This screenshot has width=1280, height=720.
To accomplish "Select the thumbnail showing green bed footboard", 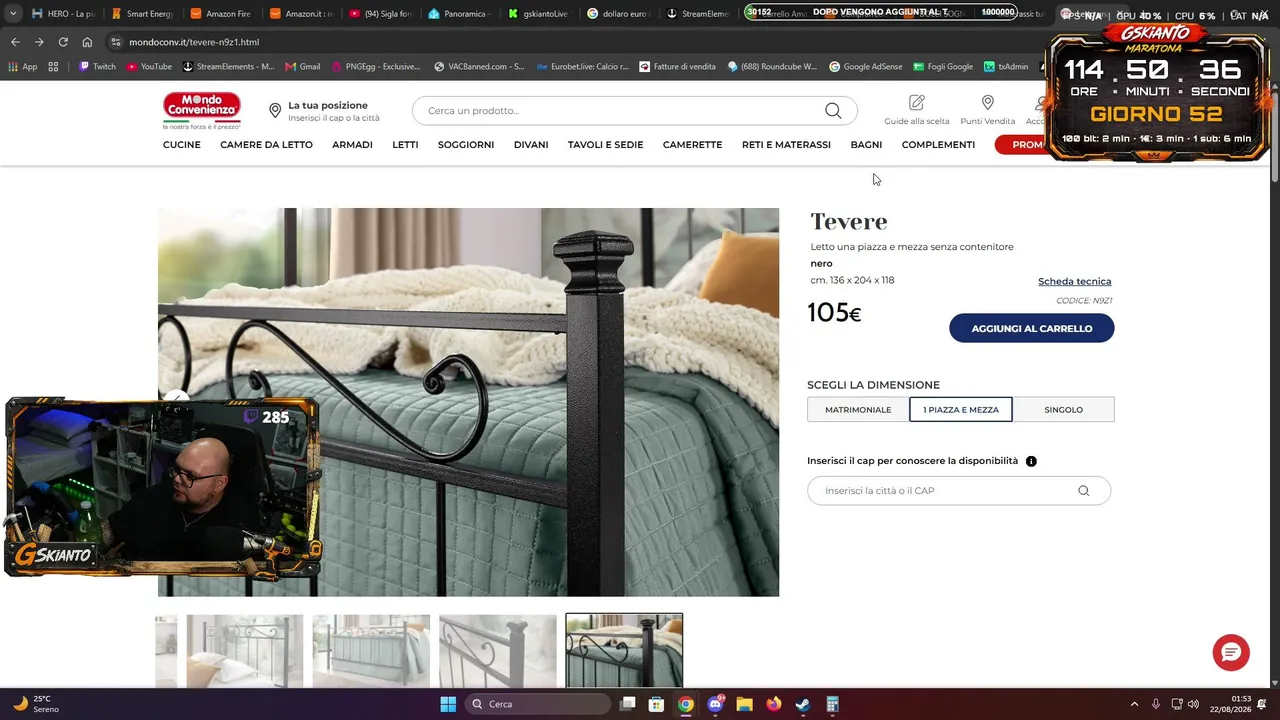I will [371, 651].
